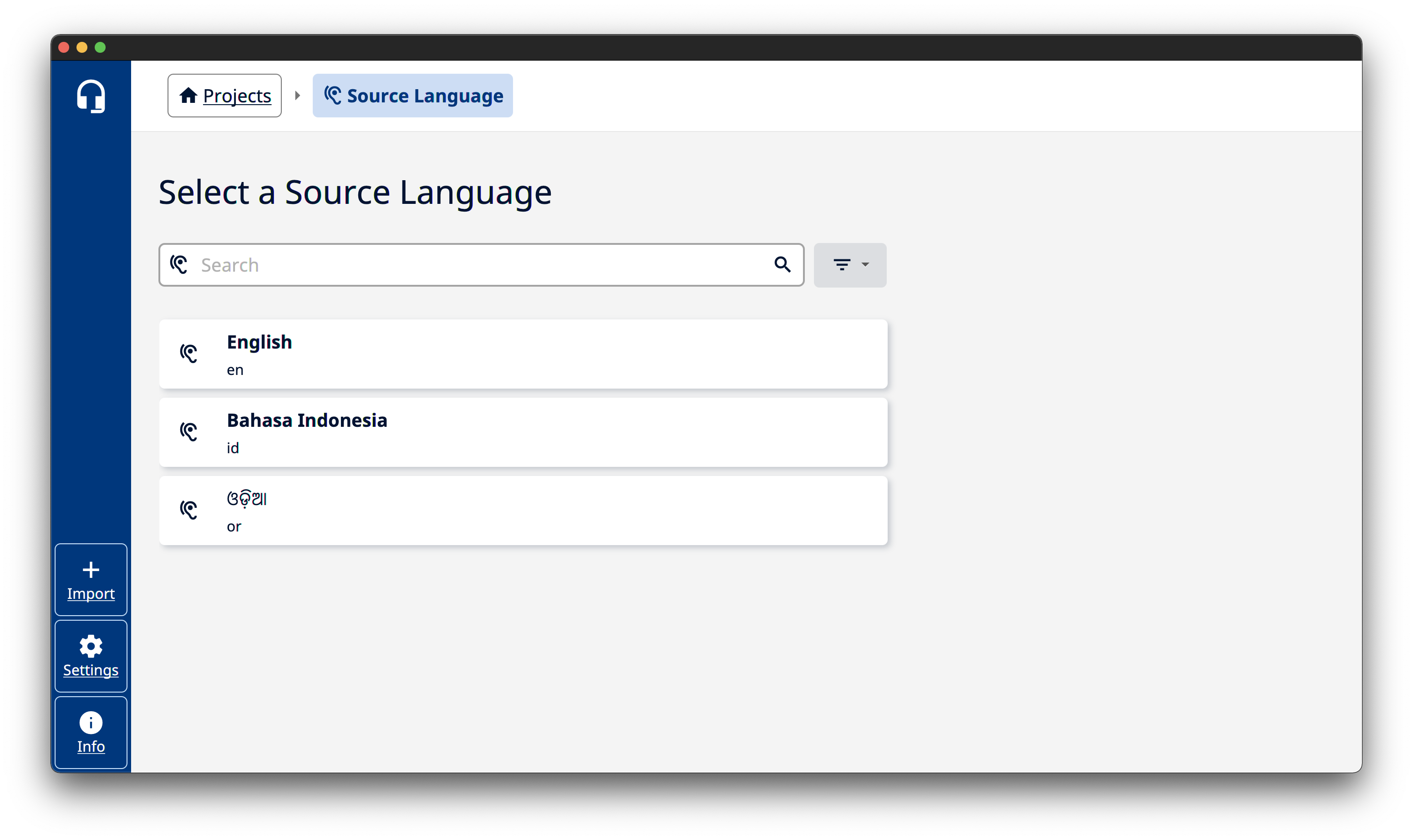This screenshot has width=1413, height=840.
Task: Open the Settings link text
Action: (91, 670)
